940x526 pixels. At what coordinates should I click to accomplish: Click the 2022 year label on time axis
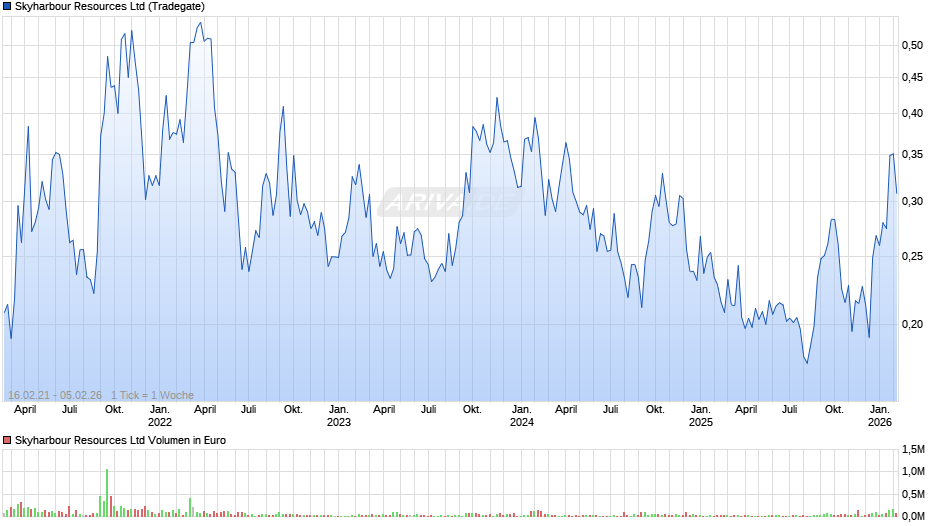pos(159,422)
